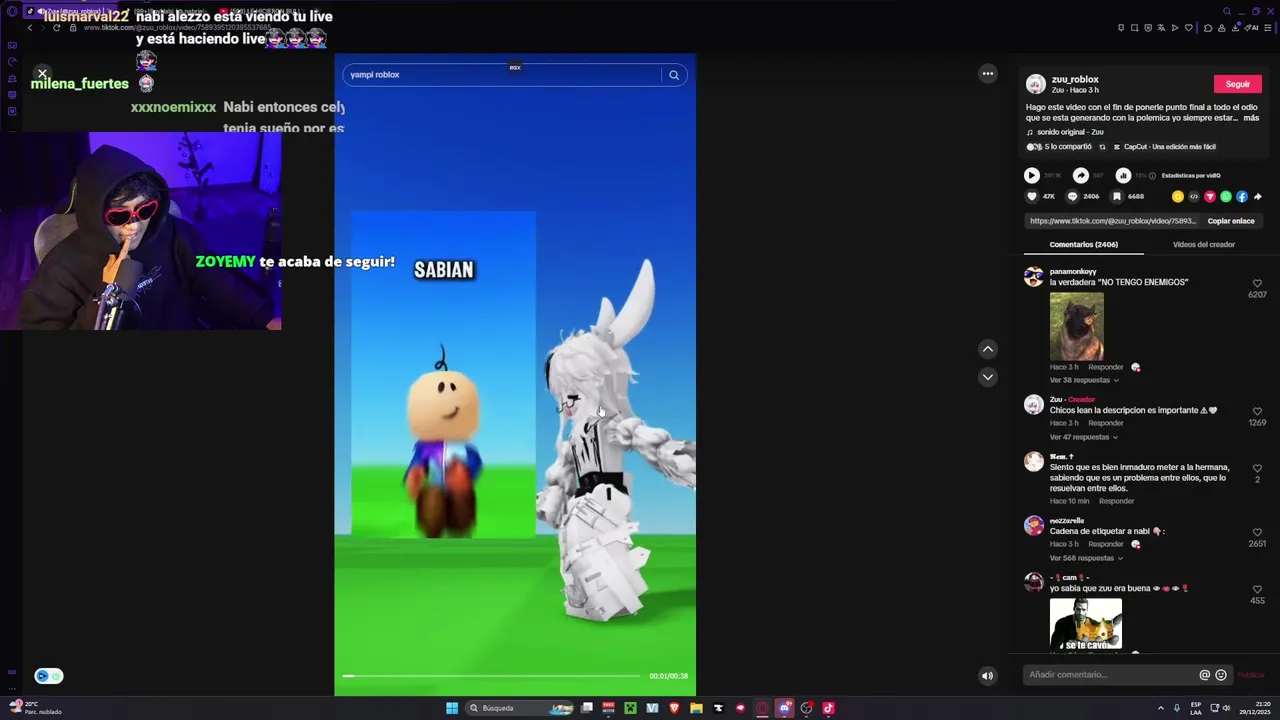
Task: Like 'yo sabía que zuu era buena' comment
Action: click(x=1257, y=590)
